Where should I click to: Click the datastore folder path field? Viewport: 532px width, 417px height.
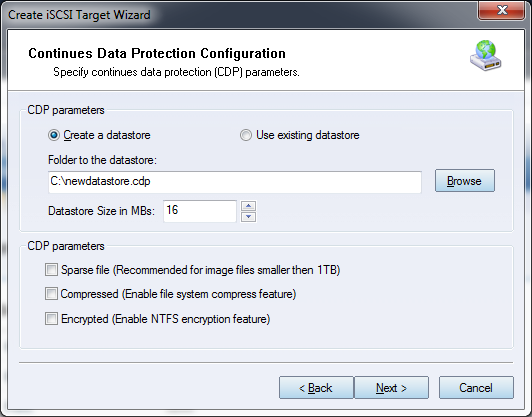point(235,182)
